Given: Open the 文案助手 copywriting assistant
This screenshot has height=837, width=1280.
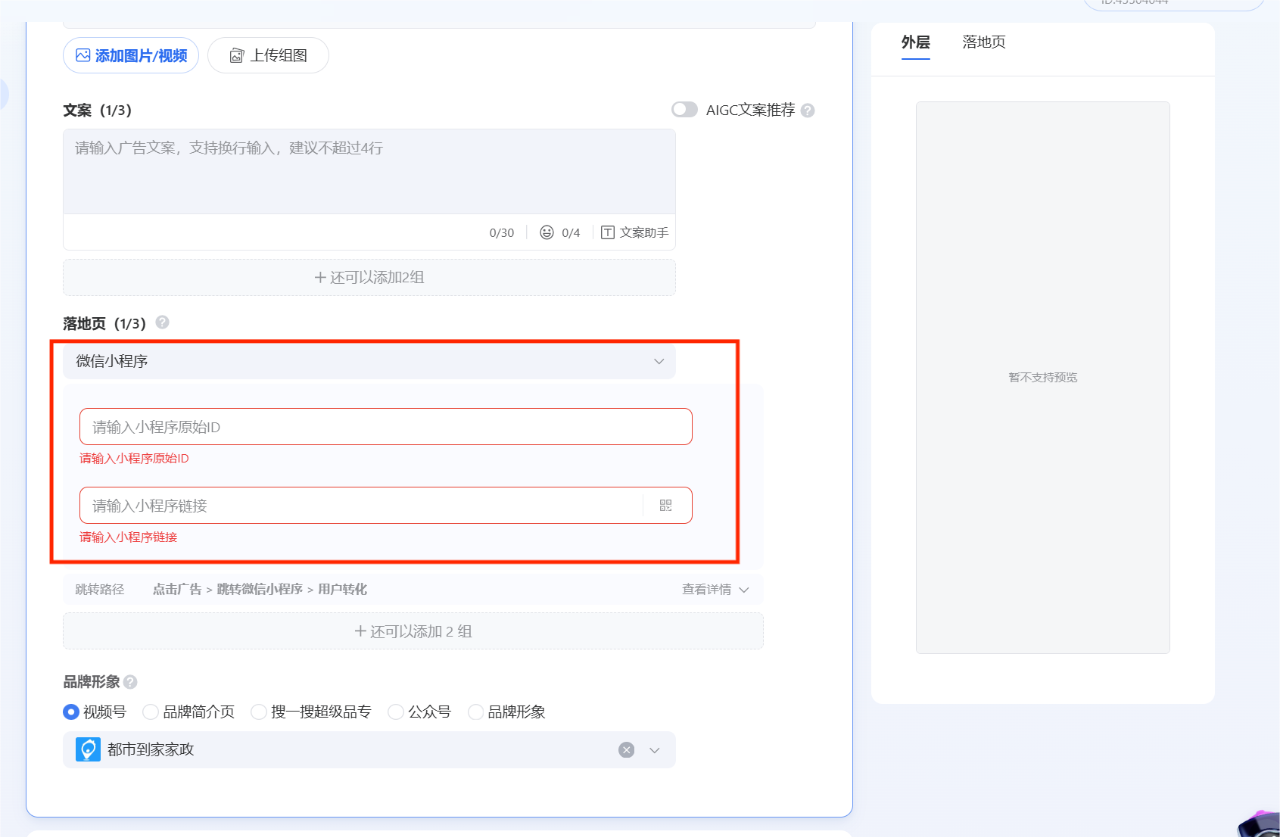Looking at the screenshot, I should 635,232.
